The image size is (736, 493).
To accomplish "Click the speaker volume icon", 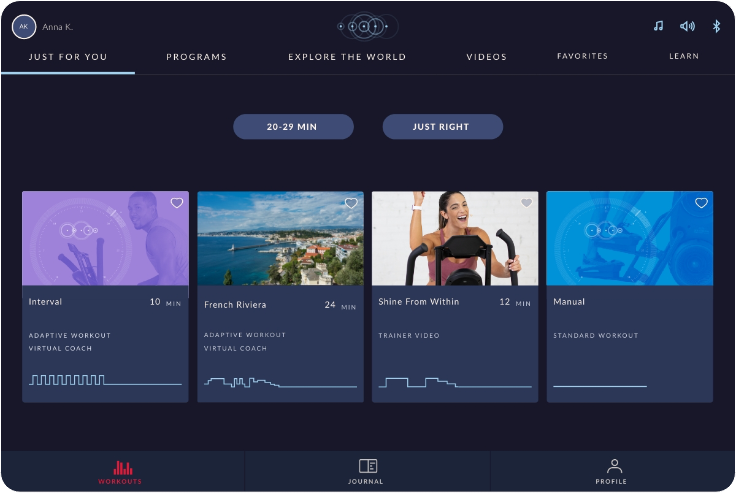I will click(688, 26).
